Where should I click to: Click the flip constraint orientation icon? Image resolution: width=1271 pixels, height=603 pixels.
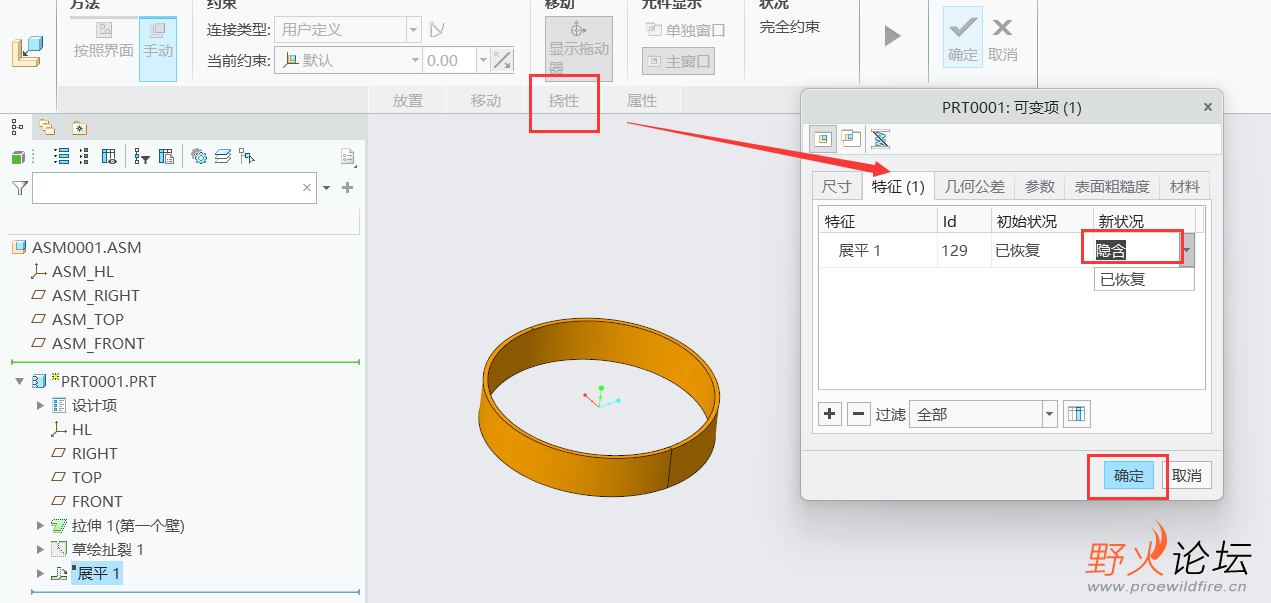click(x=503, y=61)
